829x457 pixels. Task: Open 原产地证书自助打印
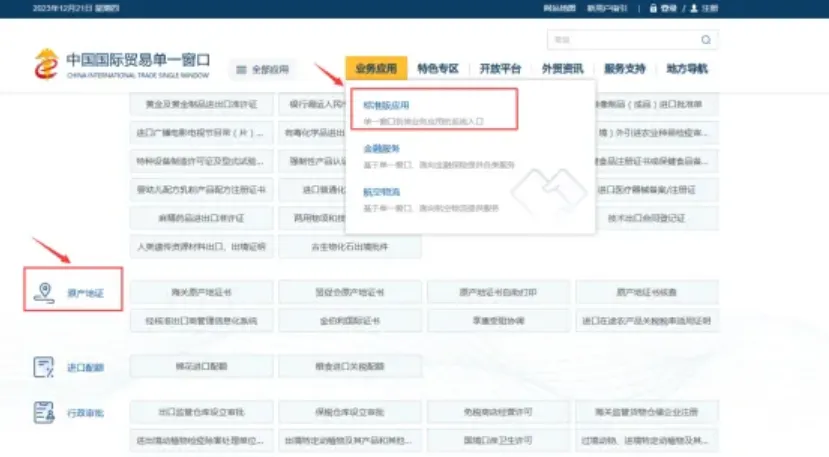coord(498,292)
